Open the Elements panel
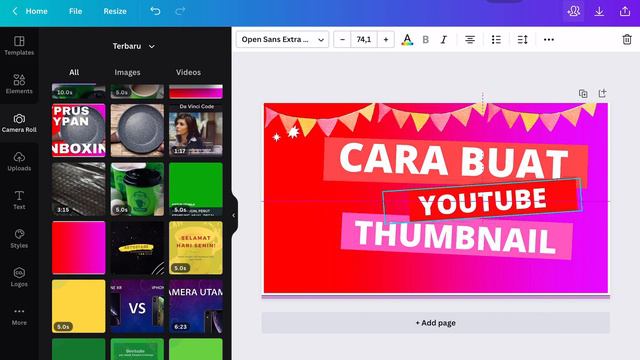 coord(19,84)
